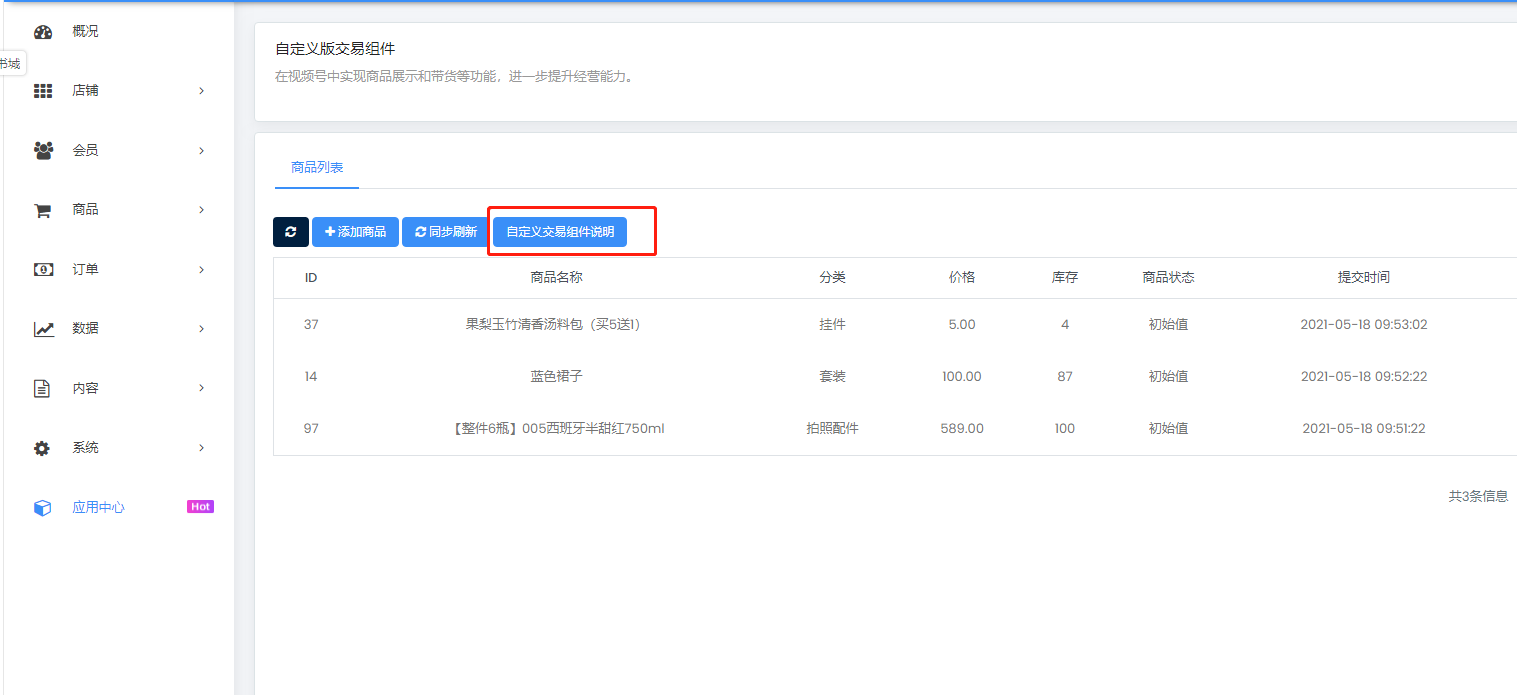Click ID cell 97
The height and width of the screenshot is (695, 1517).
point(311,429)
